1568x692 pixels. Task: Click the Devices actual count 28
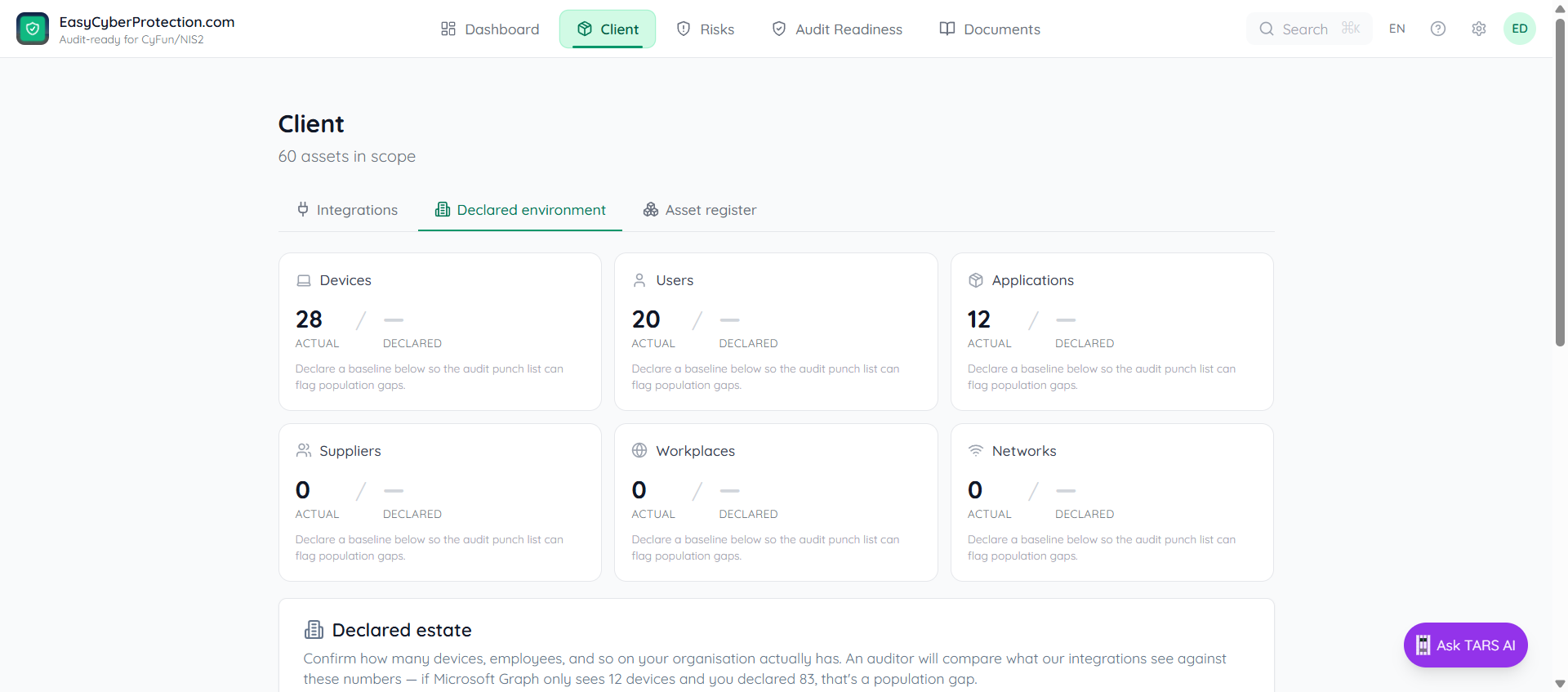[309, 319]
